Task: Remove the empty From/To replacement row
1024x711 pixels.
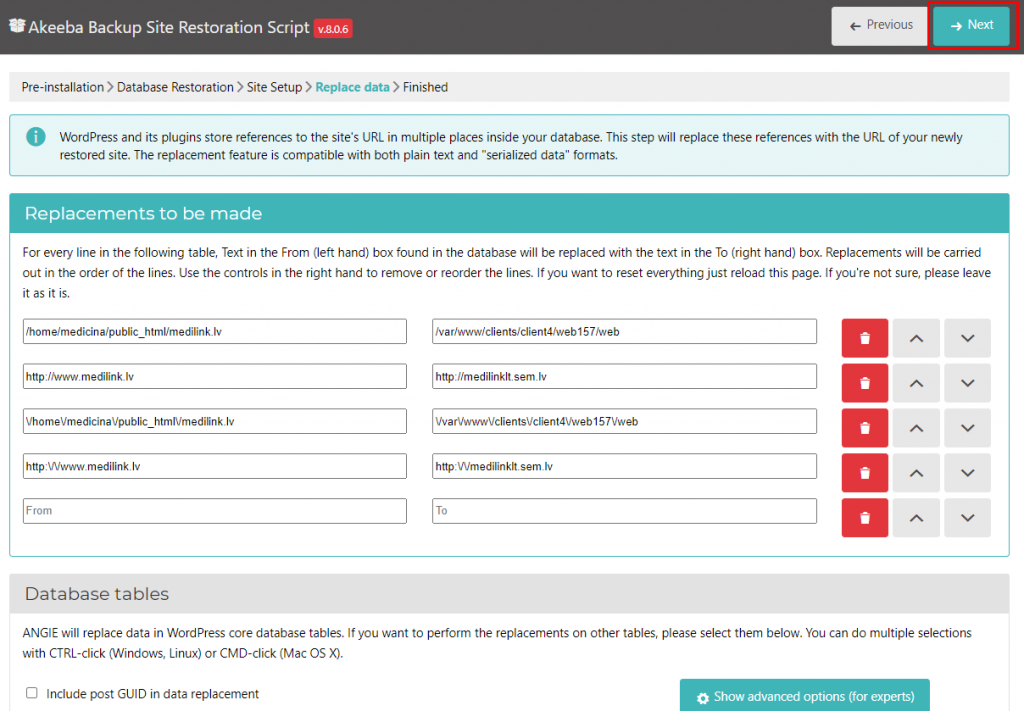Action: (x=865, y=518)
